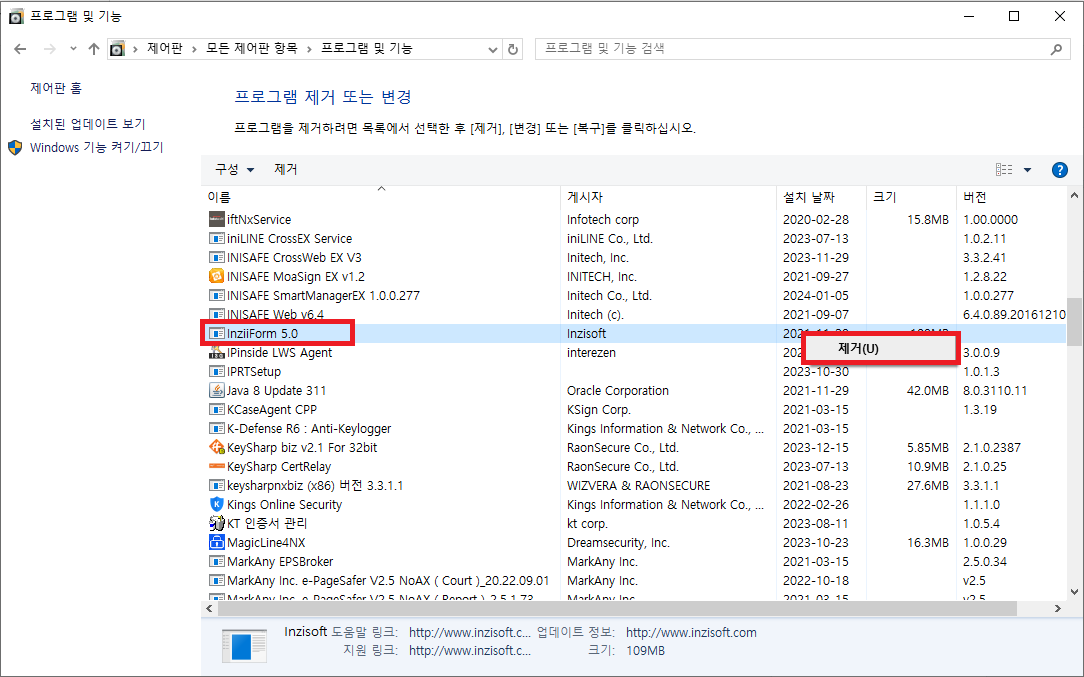This screenshot has height=677, width=1084.
Task: Open Windows 기능 켜기/끄기 link
Action: (97, 147)
